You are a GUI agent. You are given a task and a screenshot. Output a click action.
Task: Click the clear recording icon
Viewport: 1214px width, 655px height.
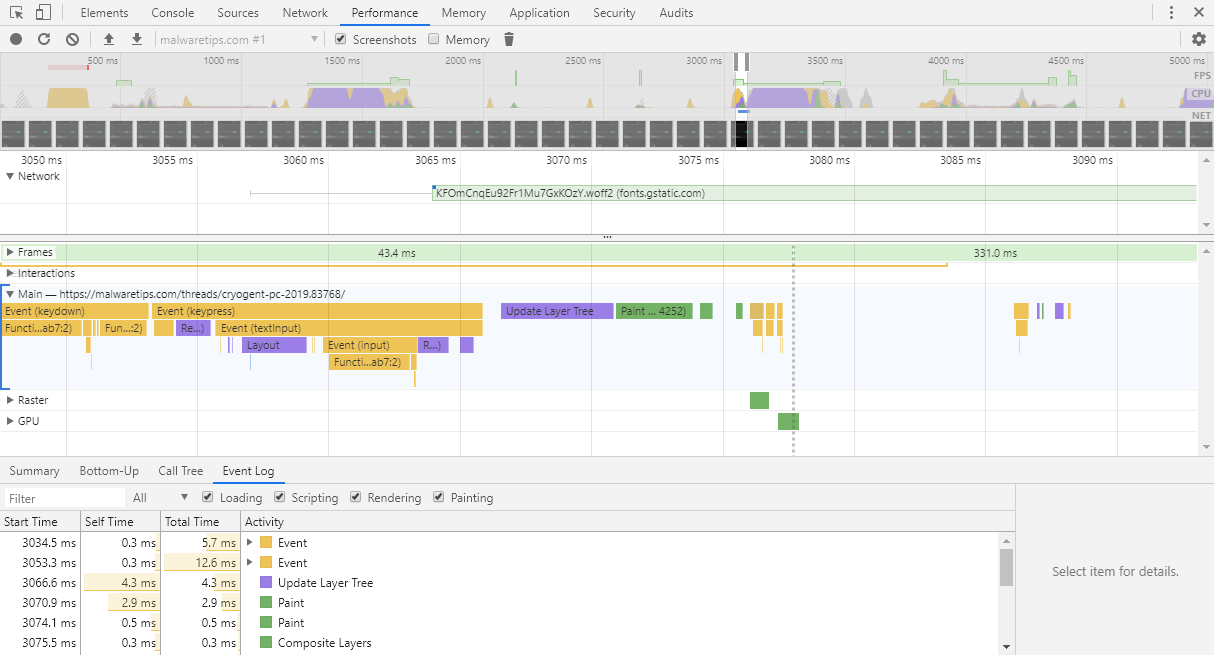[x=72, y=39]
